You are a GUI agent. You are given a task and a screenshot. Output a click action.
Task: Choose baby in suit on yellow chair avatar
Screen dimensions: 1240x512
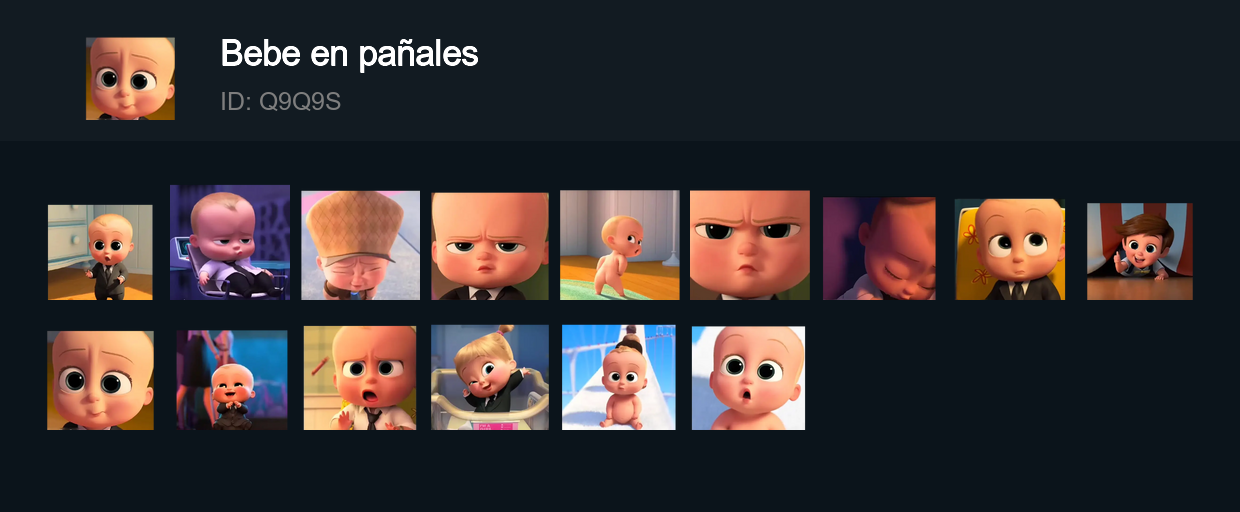pyautogui.click(x=1010, y=249)
